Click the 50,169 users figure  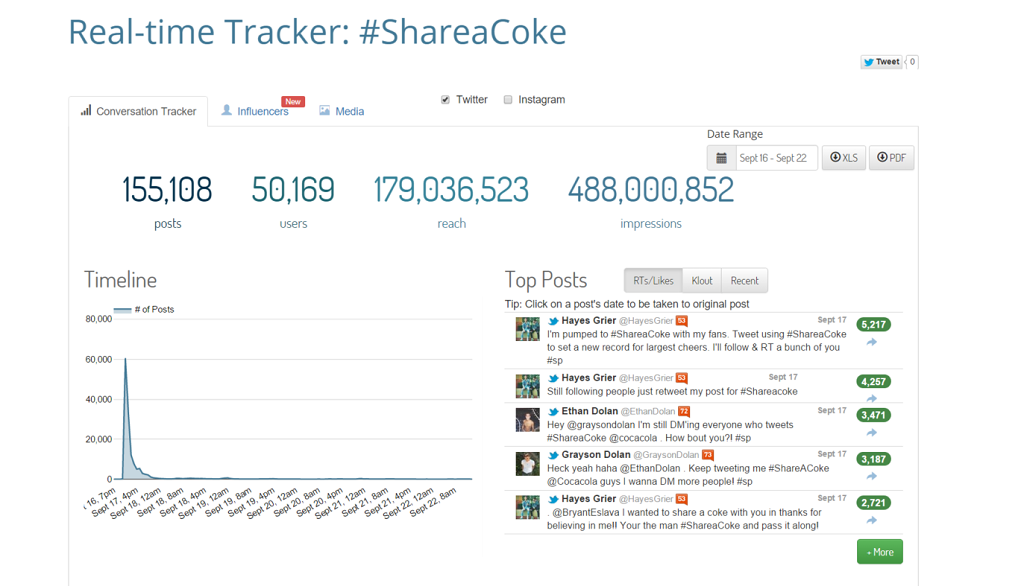(293, 189)
